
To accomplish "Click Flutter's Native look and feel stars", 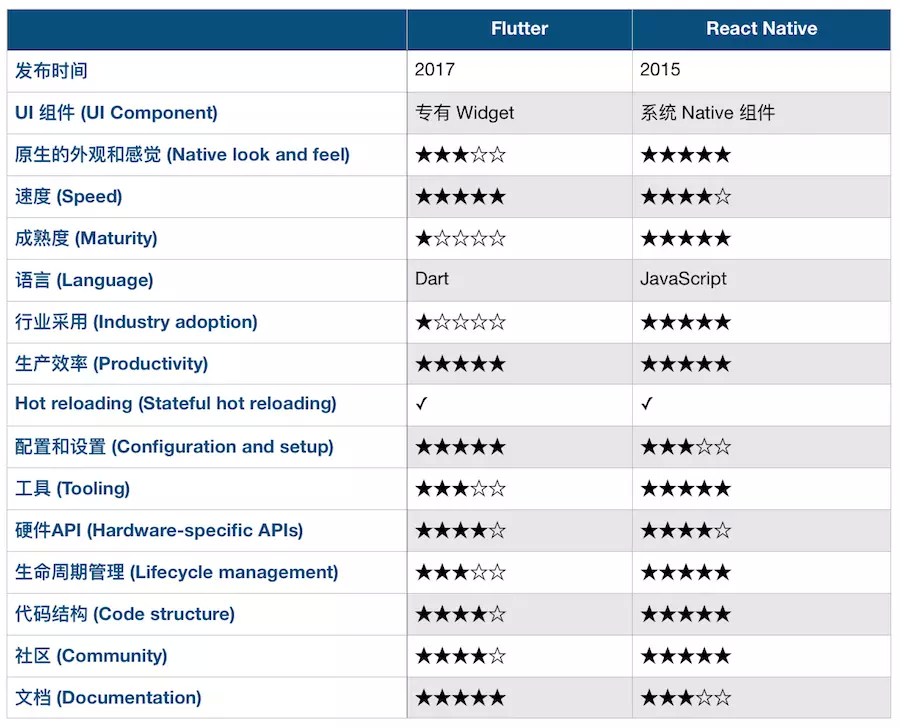I will click(x=460, y=155).
